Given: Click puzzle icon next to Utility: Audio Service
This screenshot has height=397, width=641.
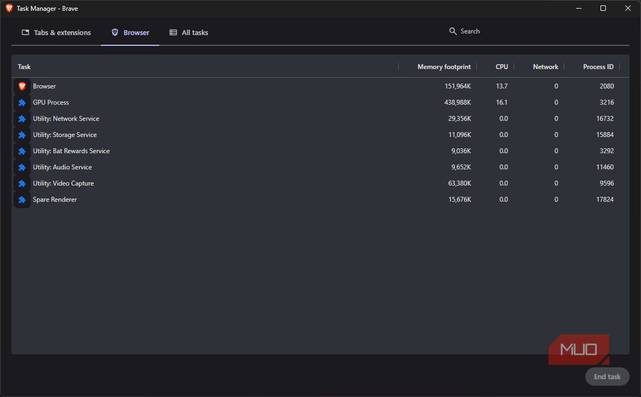Looking at the screenshot, I should (x=22, y=167).
